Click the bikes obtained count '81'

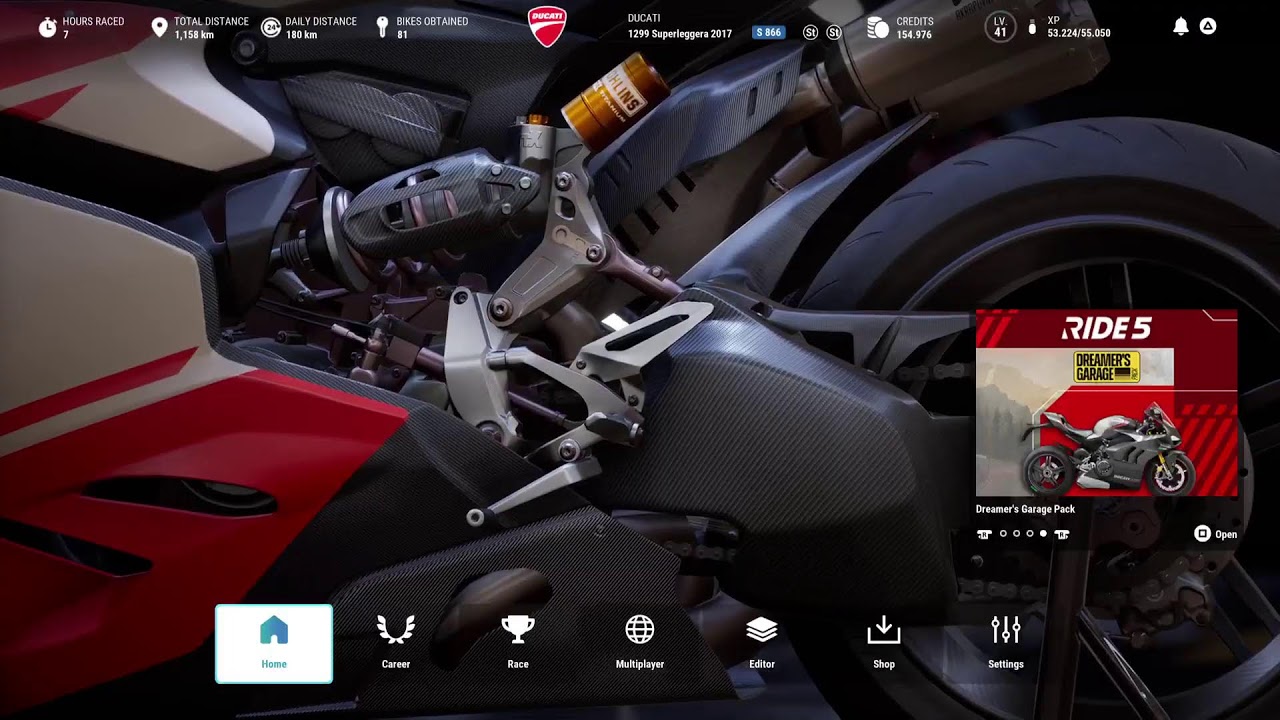coord(402,35)
